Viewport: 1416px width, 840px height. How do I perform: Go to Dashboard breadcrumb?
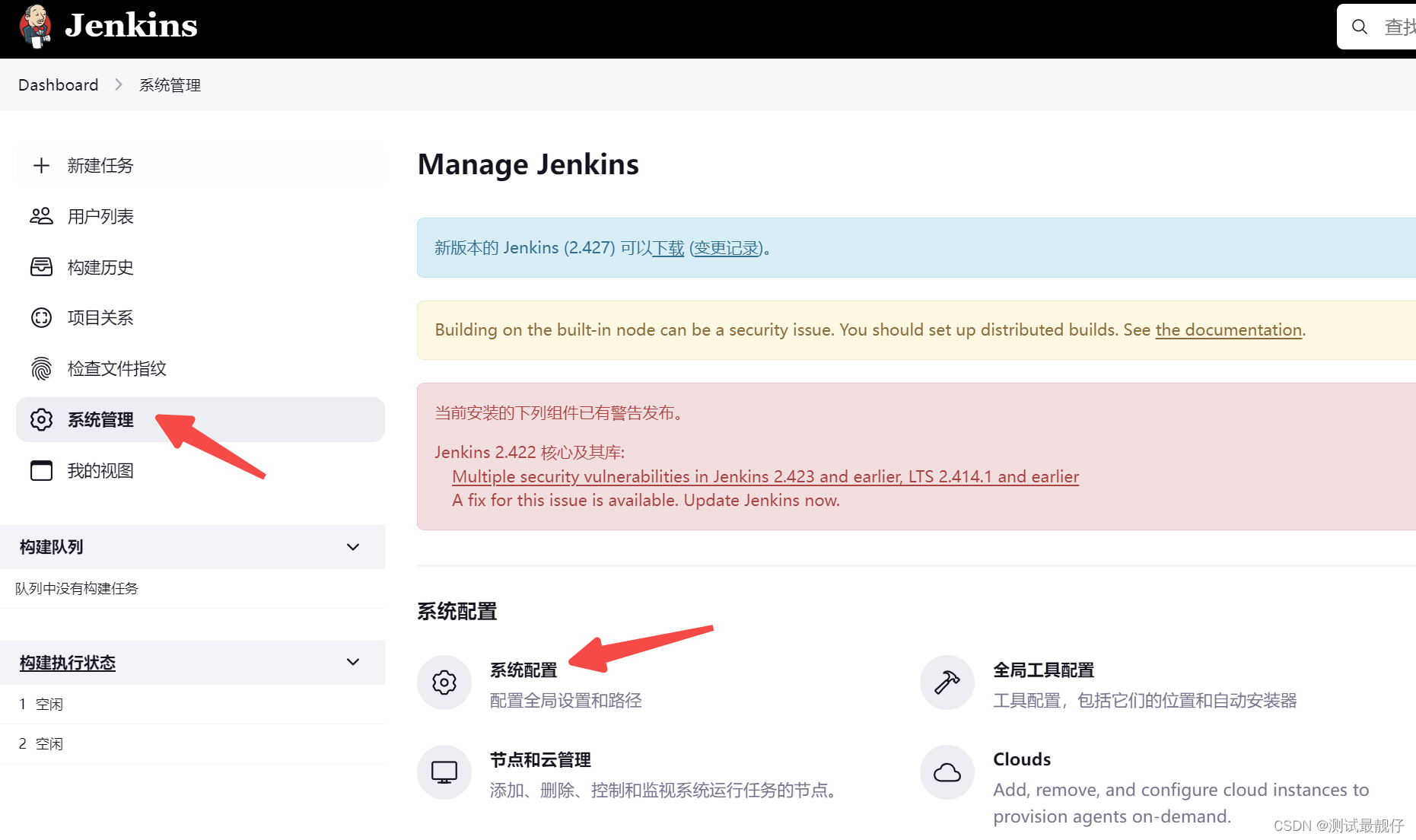pyautogui.click(x=59, y=84)
